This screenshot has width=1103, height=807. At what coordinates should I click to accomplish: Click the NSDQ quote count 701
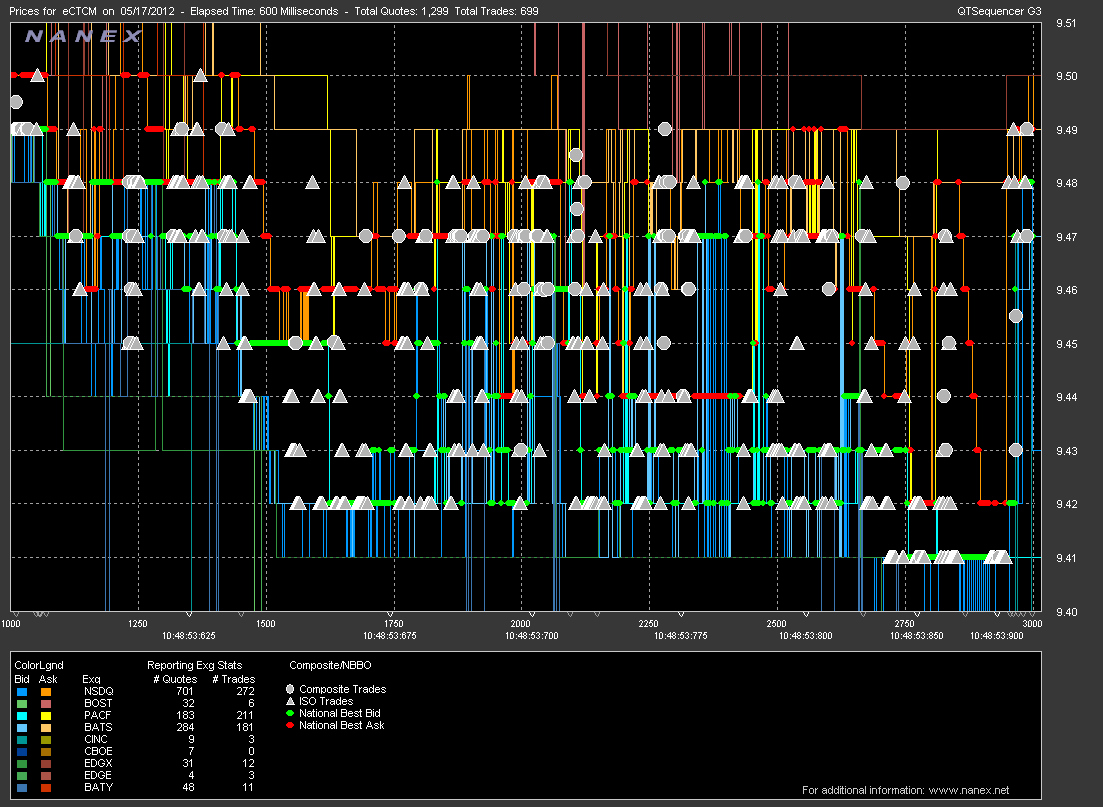(184, 692)
